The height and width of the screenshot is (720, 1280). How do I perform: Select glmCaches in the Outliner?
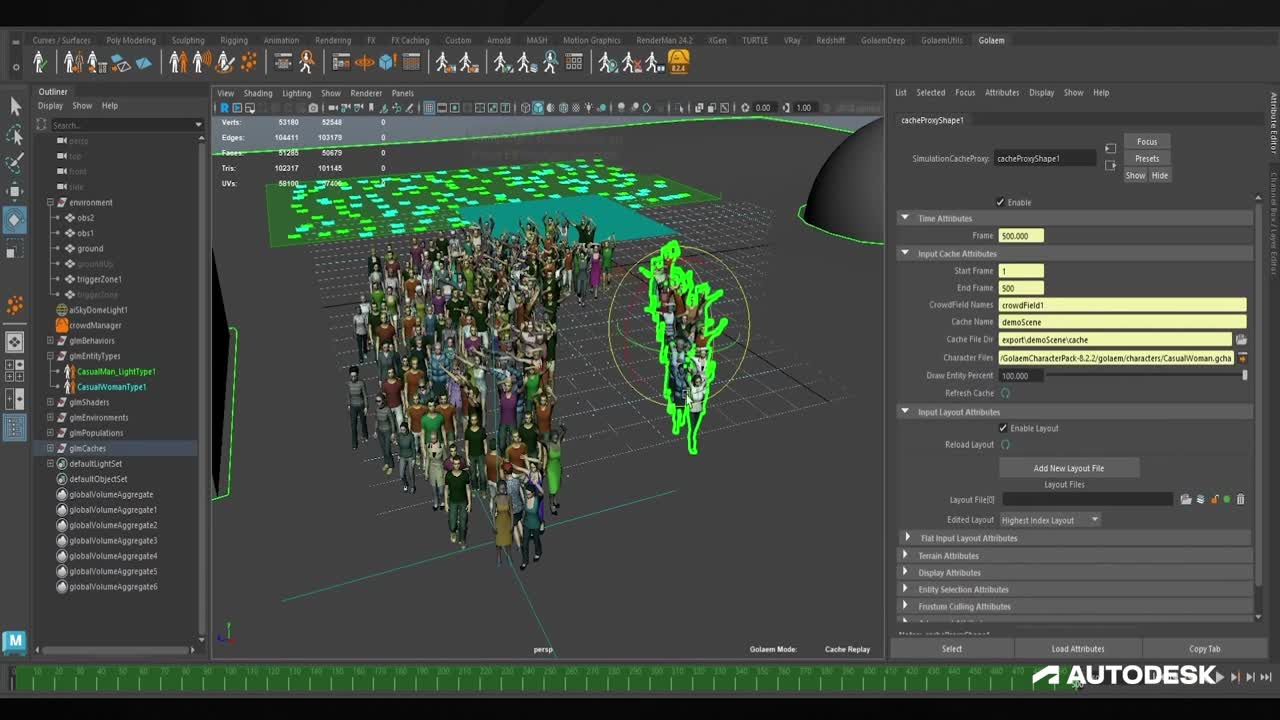pos(86,448)
